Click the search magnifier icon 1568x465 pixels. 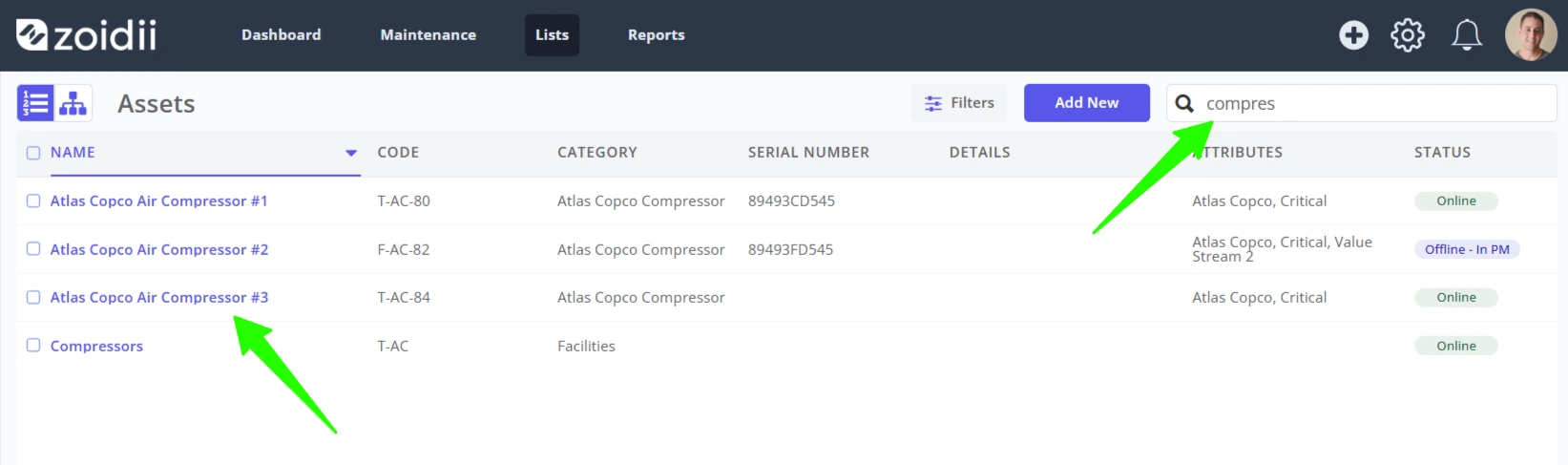coord(1184,103)
